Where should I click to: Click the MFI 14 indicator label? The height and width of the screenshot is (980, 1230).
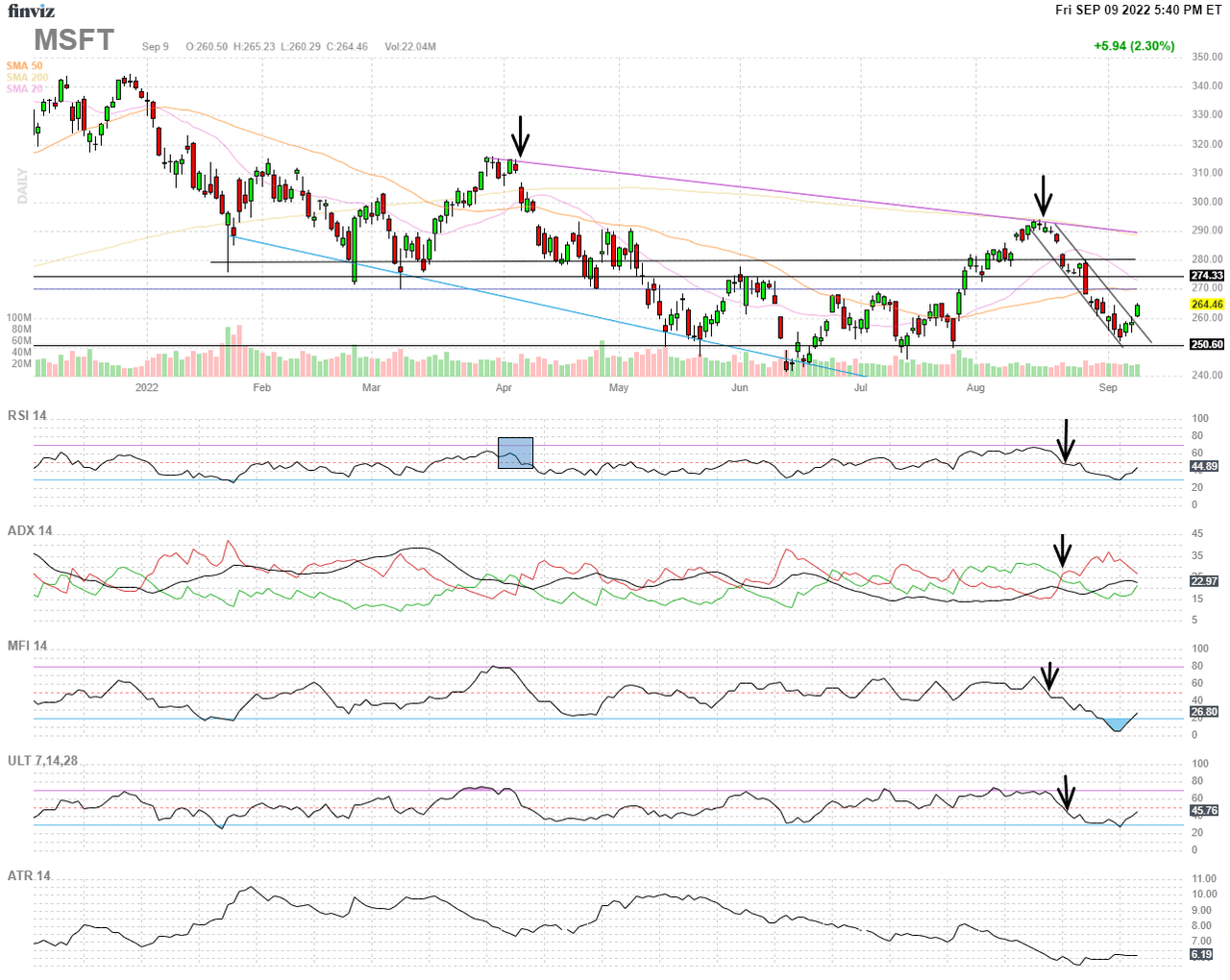point(28,646)
